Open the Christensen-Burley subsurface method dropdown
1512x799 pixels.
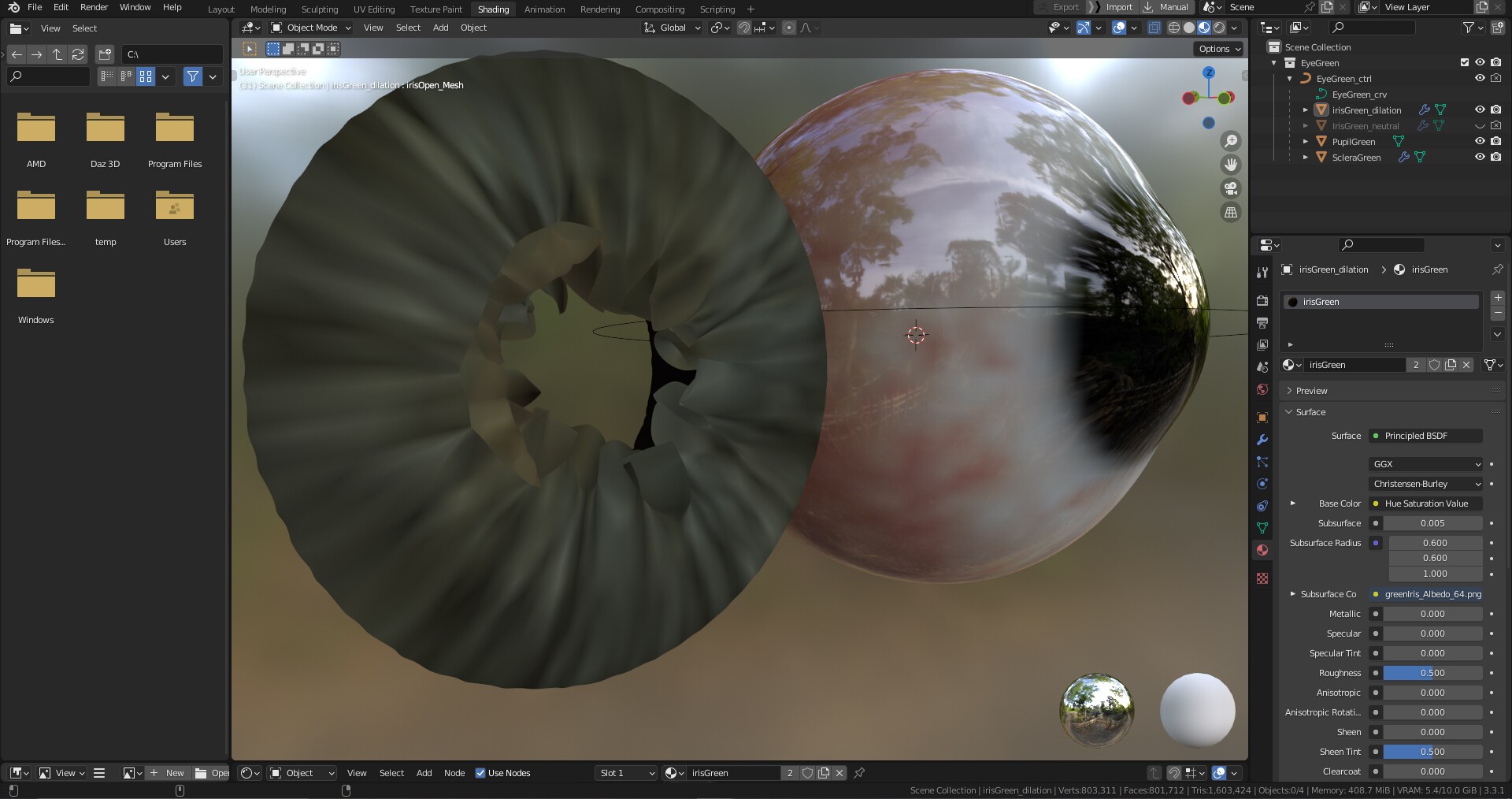(x=1426, y=484)
